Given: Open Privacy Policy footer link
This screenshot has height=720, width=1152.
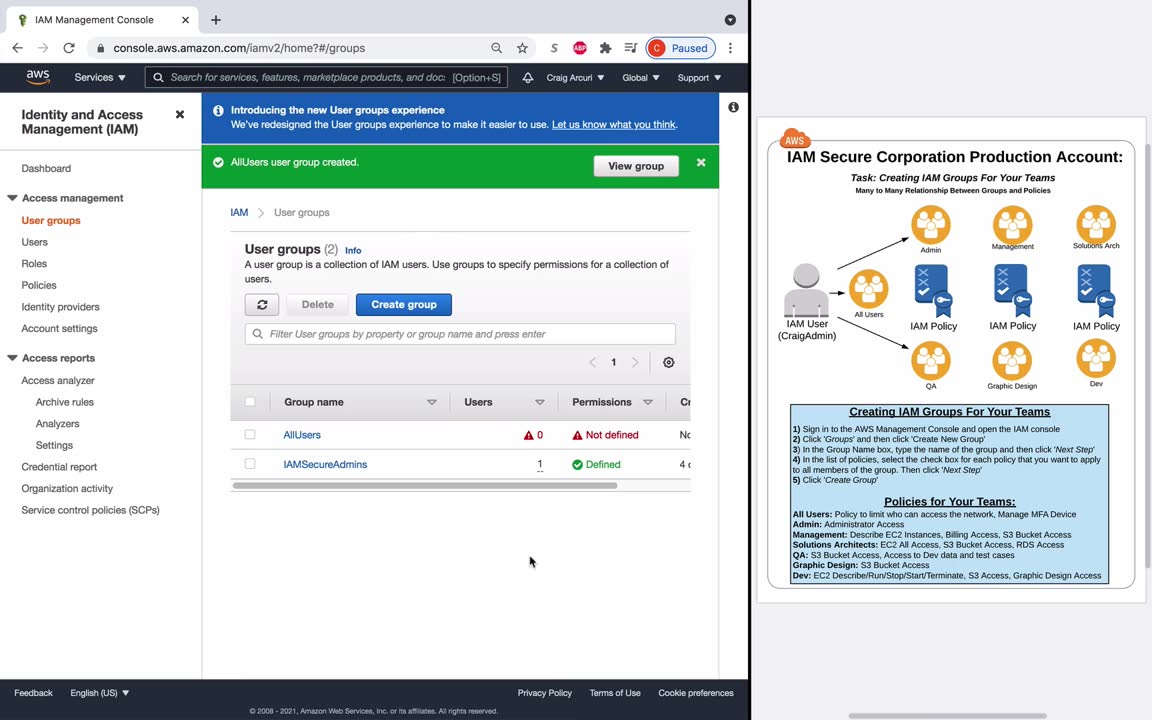Looking at the screenshot, I should click(x=544, y=693).
